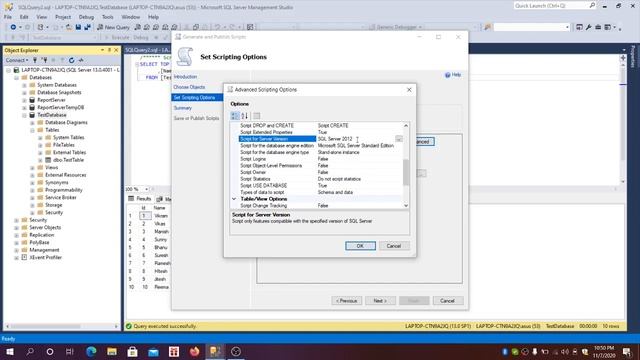Expand the Server Objects node
The width and height of the screenshot is (640, 360).
(x=16, y=228)
